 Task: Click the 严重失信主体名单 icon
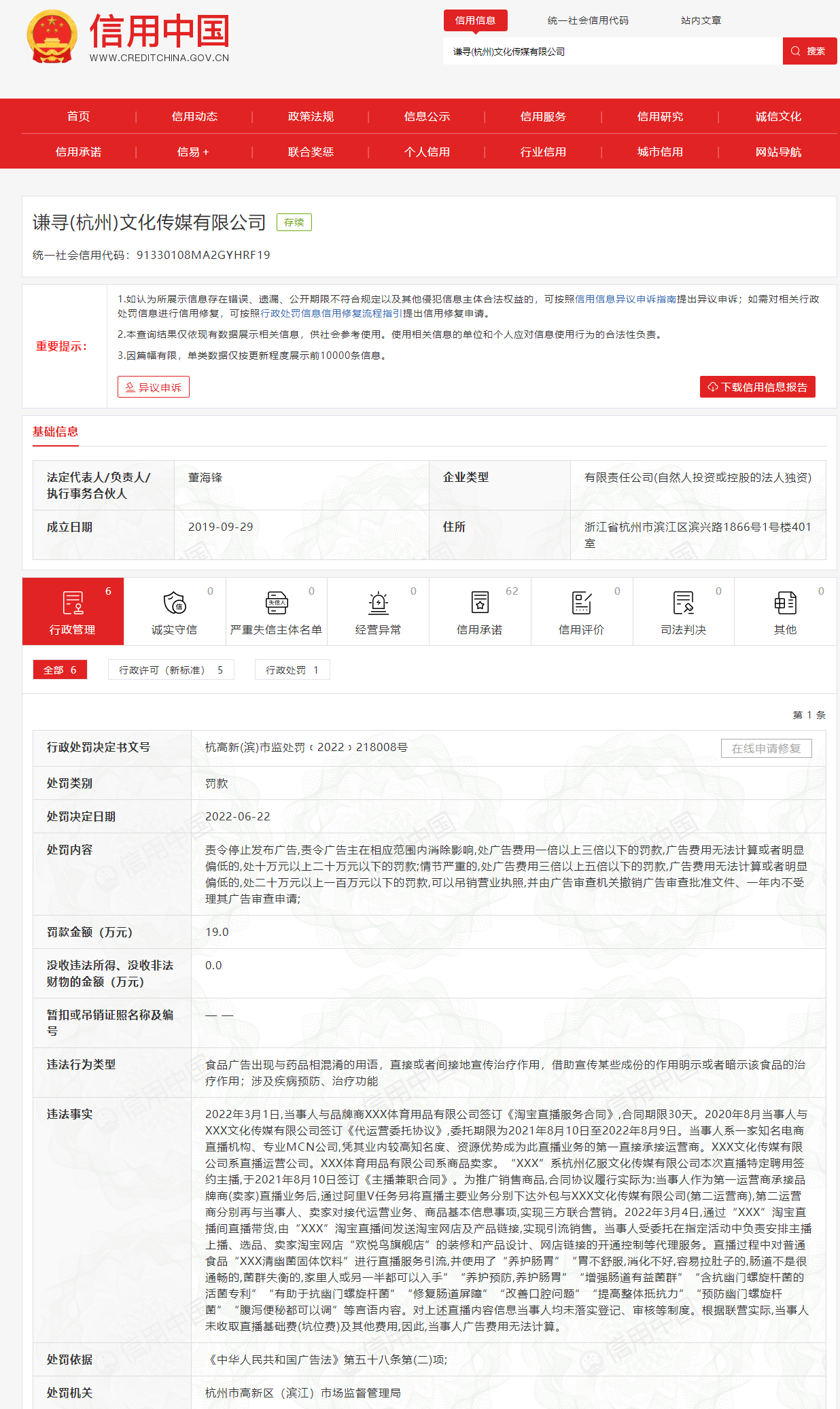pyautogui.click(x=277, y=603)
